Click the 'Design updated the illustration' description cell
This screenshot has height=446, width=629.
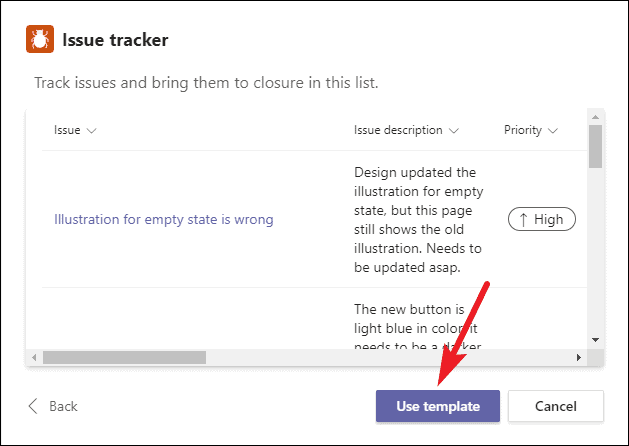[418, 219]
